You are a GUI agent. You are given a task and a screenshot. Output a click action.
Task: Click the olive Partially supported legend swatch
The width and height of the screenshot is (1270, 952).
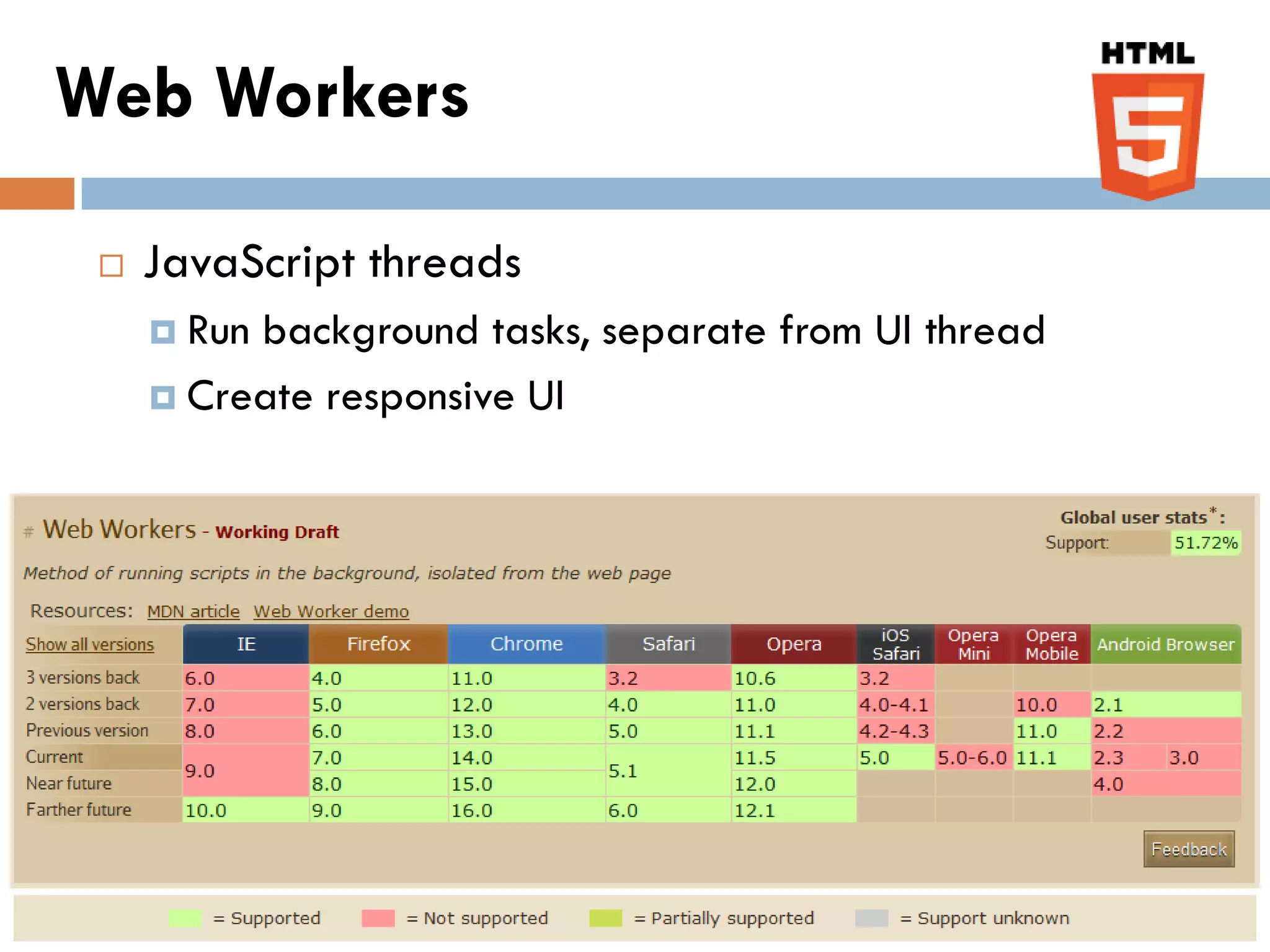click(605, 918)
